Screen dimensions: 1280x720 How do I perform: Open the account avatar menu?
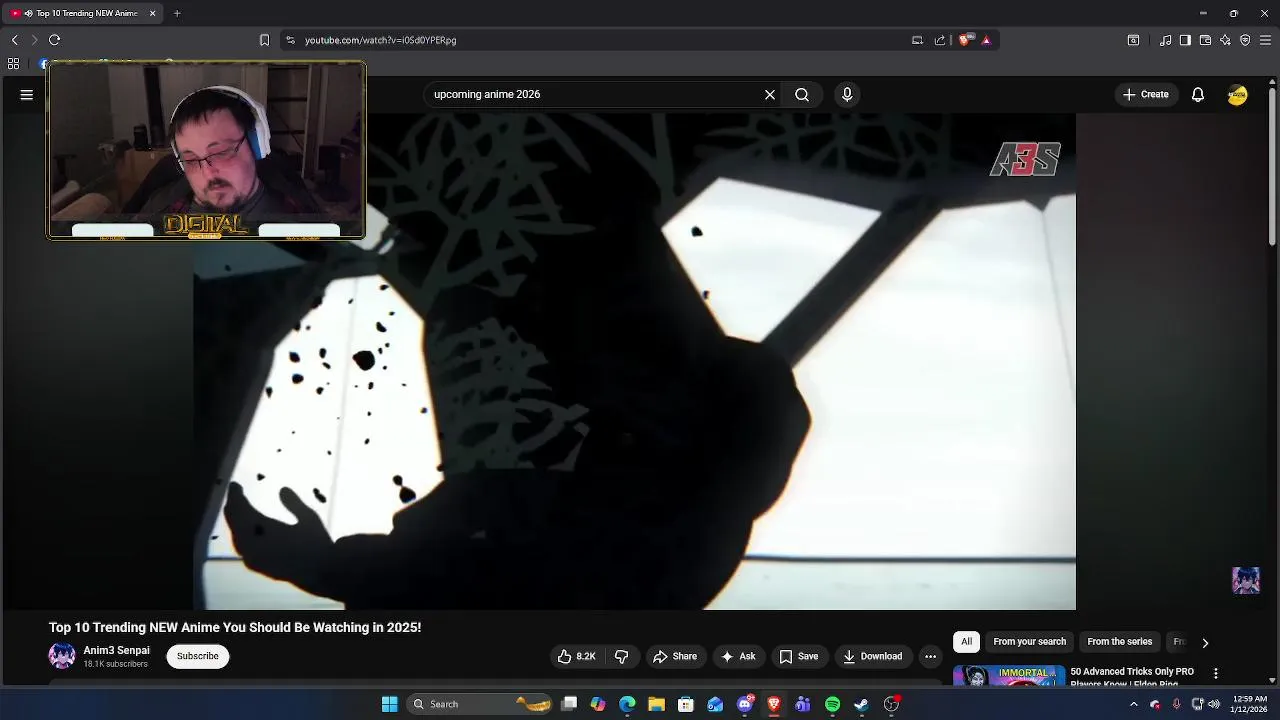[1237, 95]
